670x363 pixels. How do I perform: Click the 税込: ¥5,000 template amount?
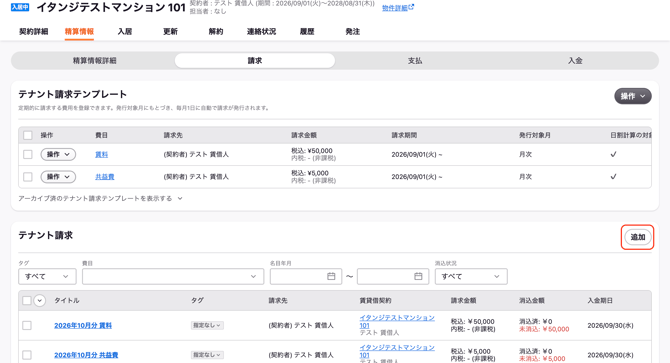click(310, 173)
